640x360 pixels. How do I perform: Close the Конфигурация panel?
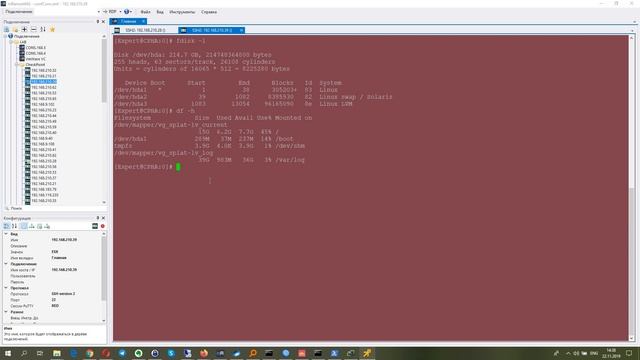(103, 218)
